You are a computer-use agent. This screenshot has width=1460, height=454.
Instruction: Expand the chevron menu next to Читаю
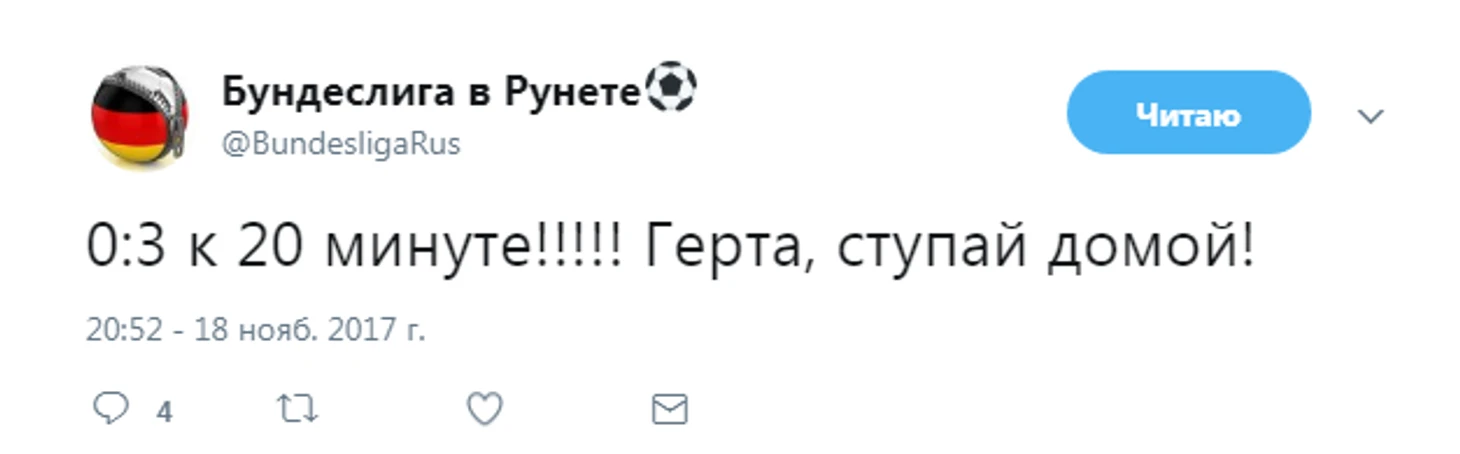tap(1370, 117)
